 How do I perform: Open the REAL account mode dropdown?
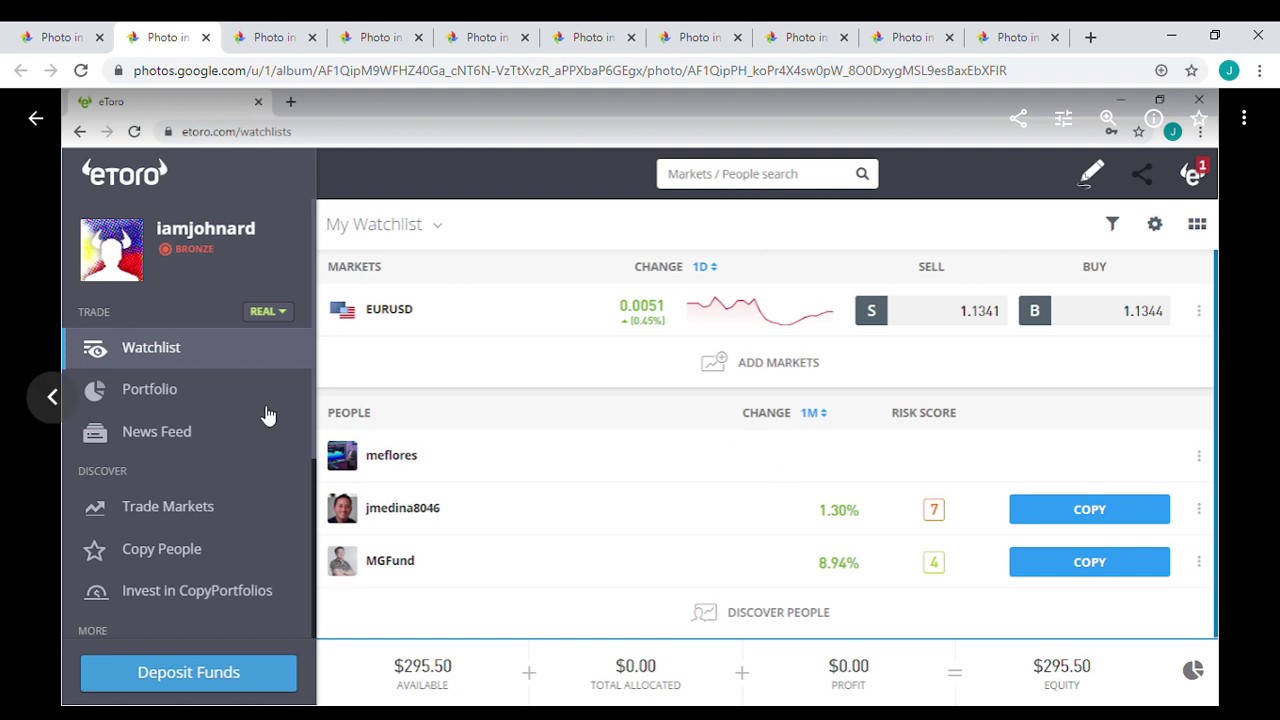pyautogui.click(x=268, y=311)
